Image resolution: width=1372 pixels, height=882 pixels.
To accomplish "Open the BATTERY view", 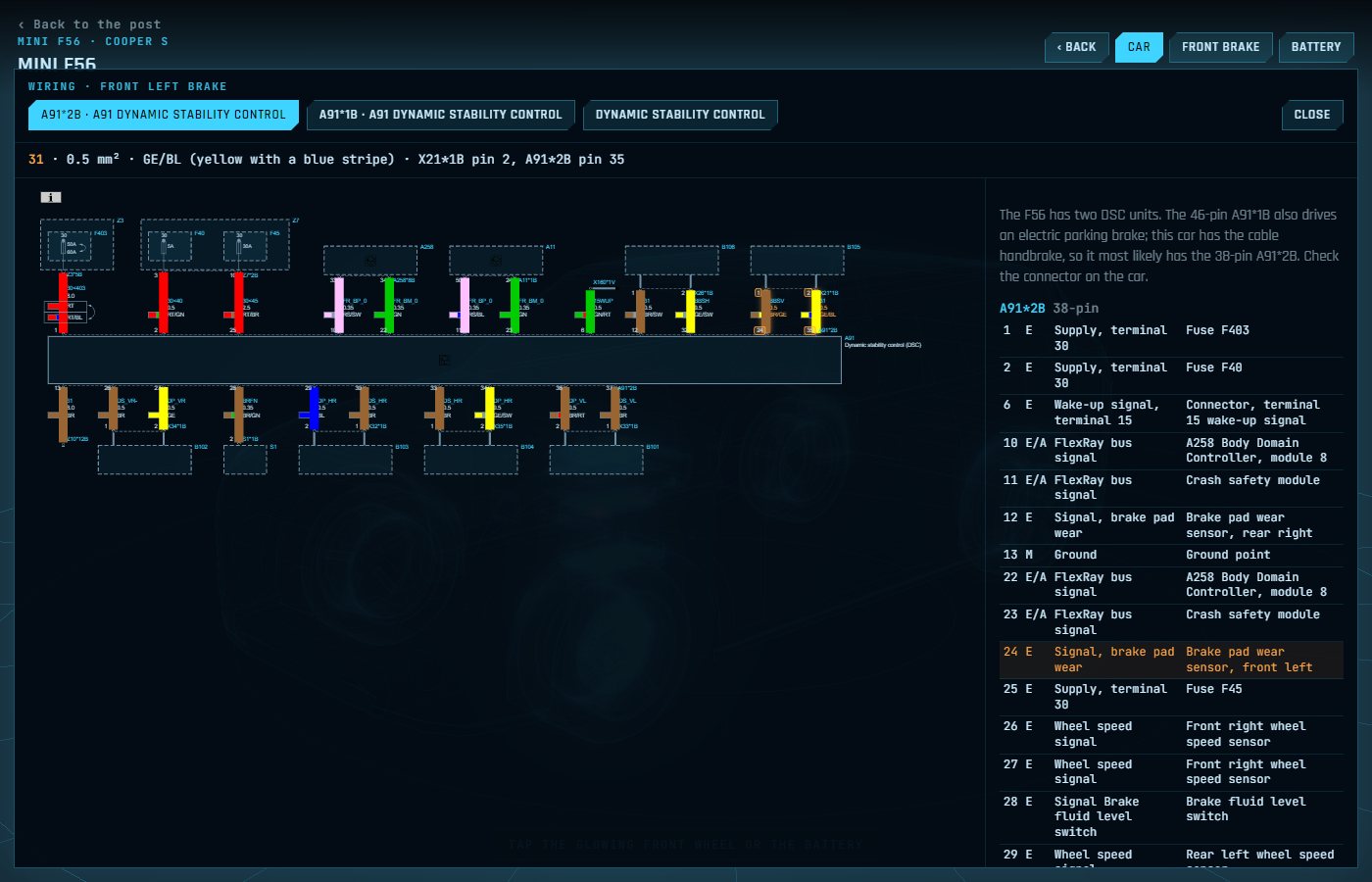I will [1316, 47].
